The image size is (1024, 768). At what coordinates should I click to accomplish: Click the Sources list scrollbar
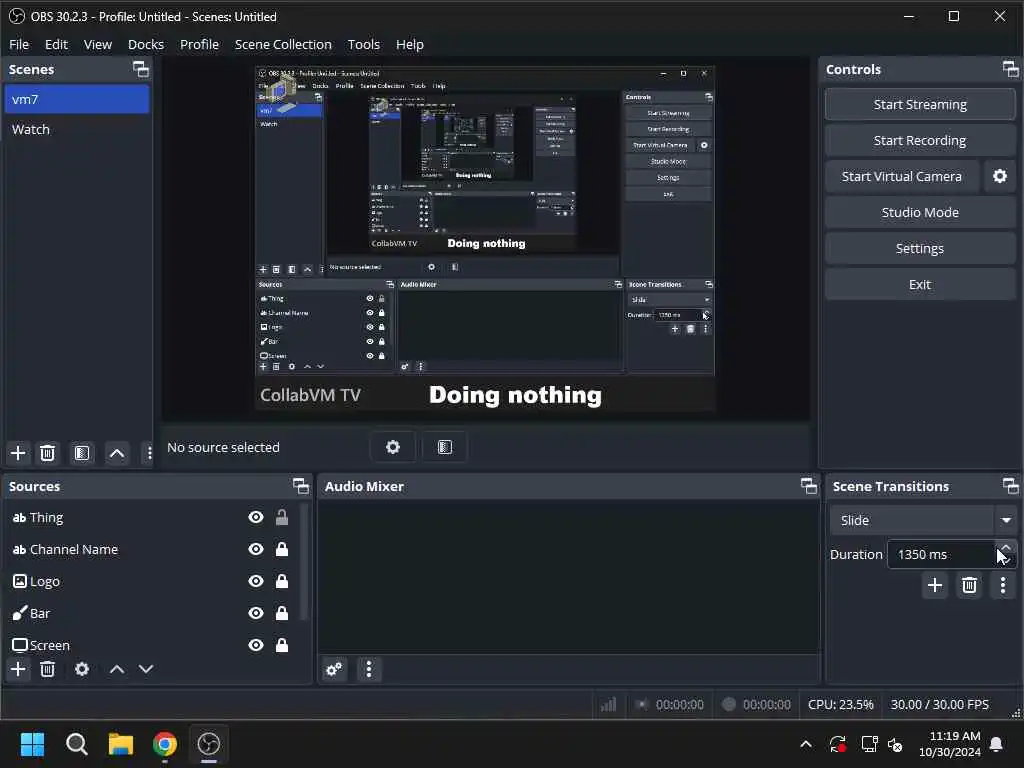click(x=304, y=562)
